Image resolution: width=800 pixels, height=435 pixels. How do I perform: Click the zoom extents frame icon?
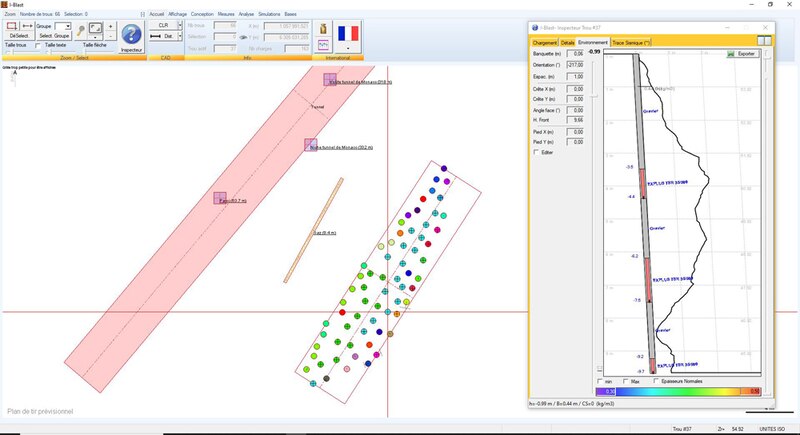point(95,28)
